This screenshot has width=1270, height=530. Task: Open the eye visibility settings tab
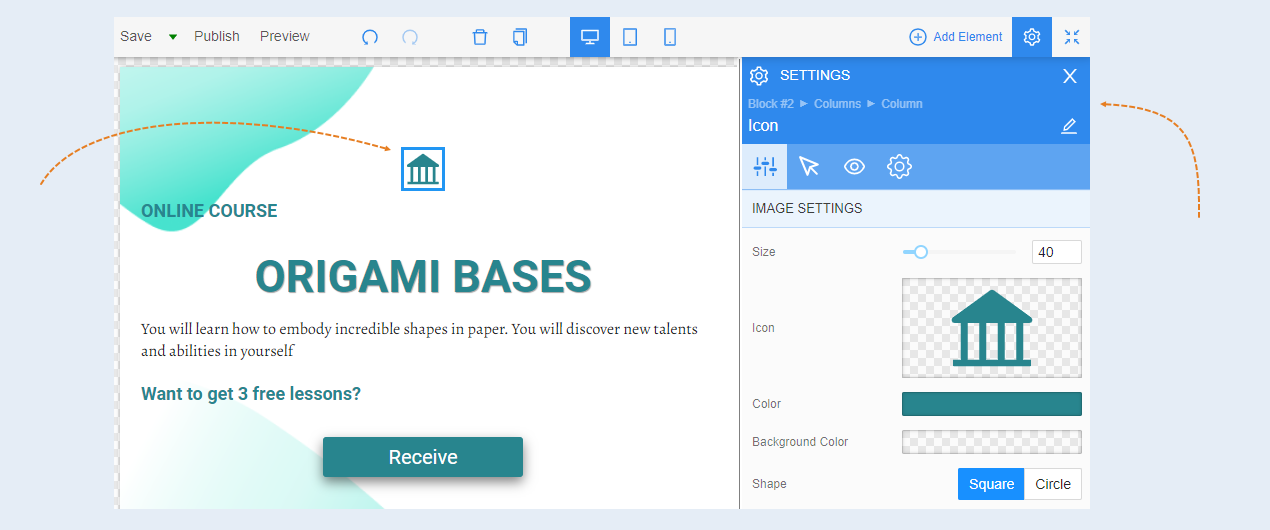pyautogui.click(x=854, y=167)
